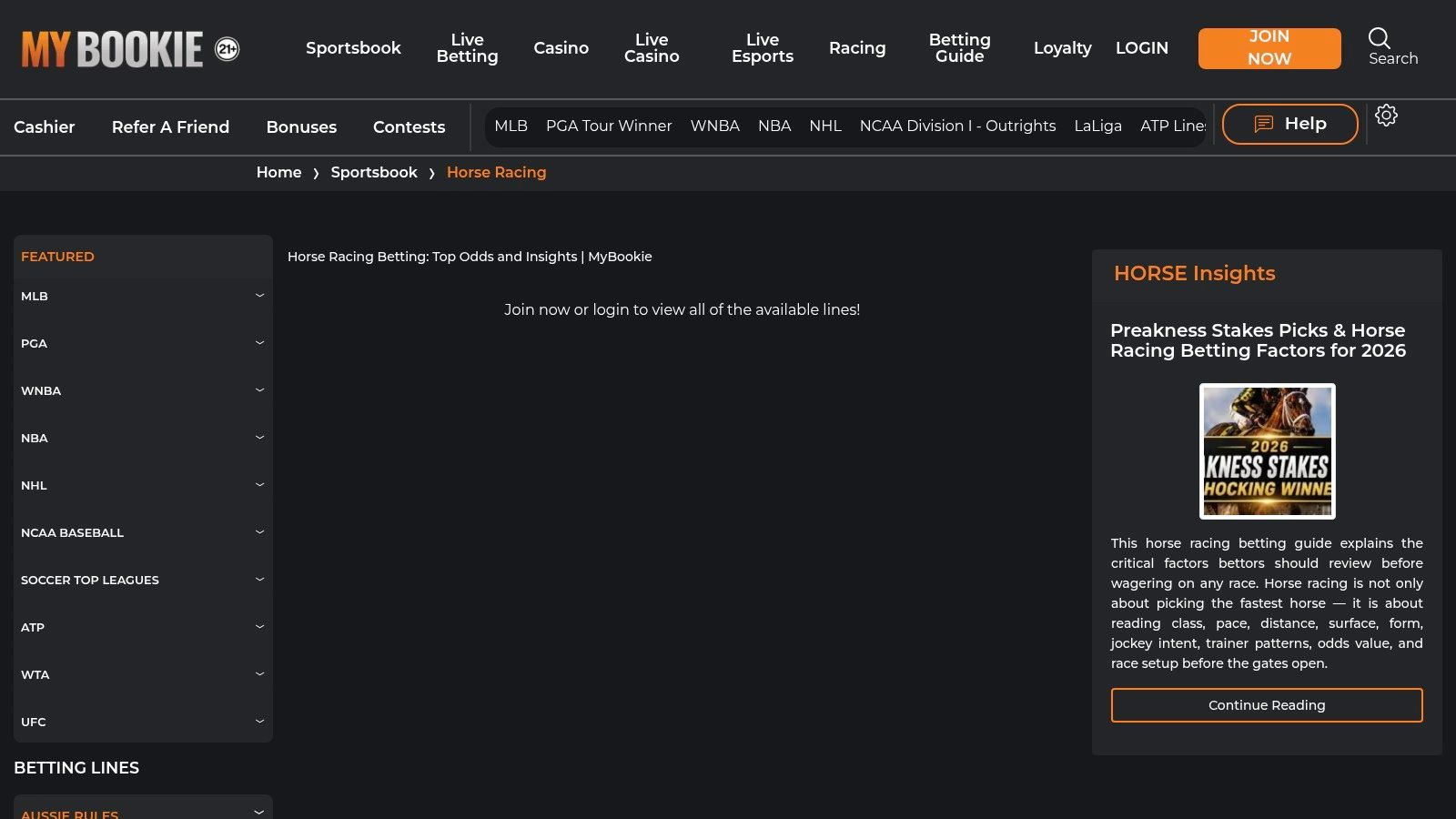This screenshot has height=819, width=1456.
Task: Open the Help chat button
Action: [x=1290, y=124]
